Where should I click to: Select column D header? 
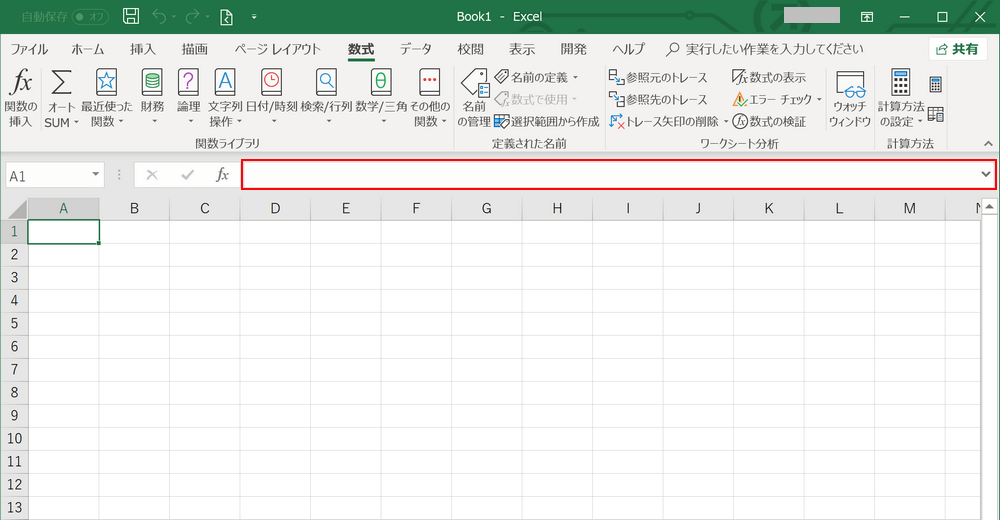click(275, 209)
